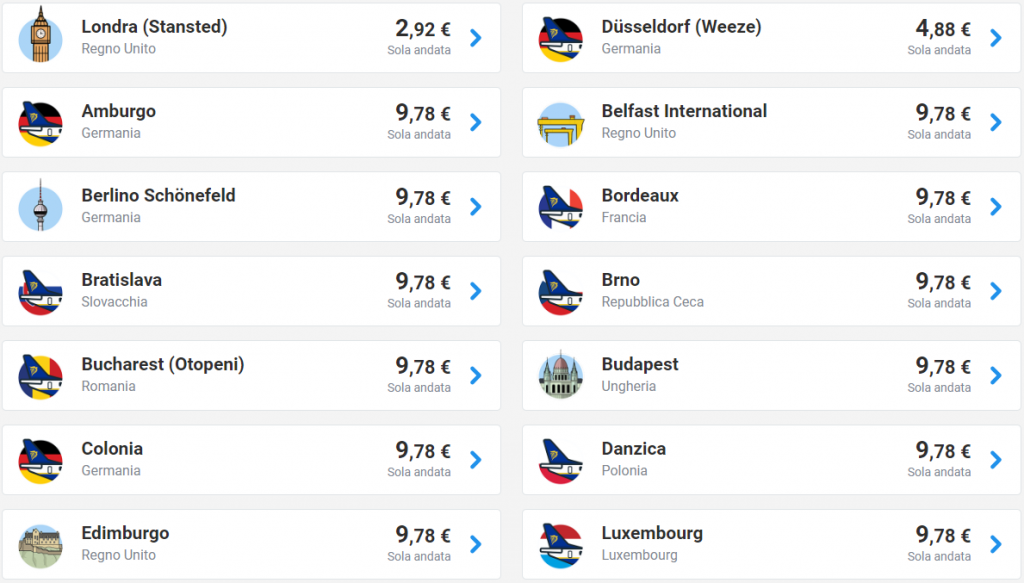Click the Budapest parliament building icon

(x=560, y=376)
